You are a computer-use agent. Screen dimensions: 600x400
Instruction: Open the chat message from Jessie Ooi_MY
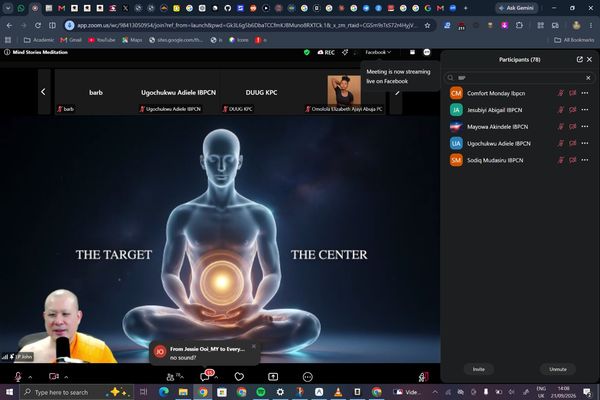click(x=204, y=353)
